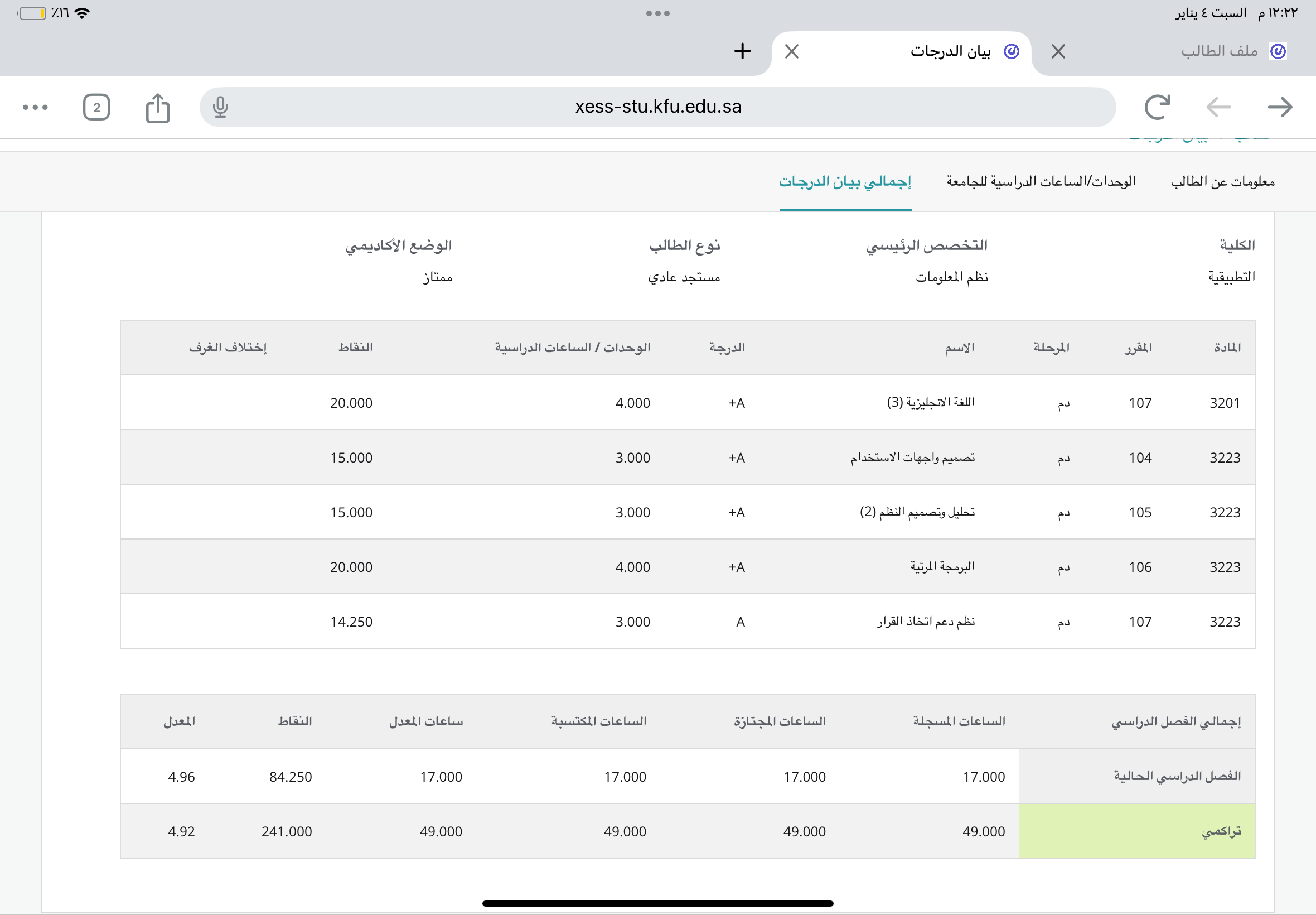
Task: Click the إختلاف الغرف column header
Action: pyautogui.click(x=228, y=348)
